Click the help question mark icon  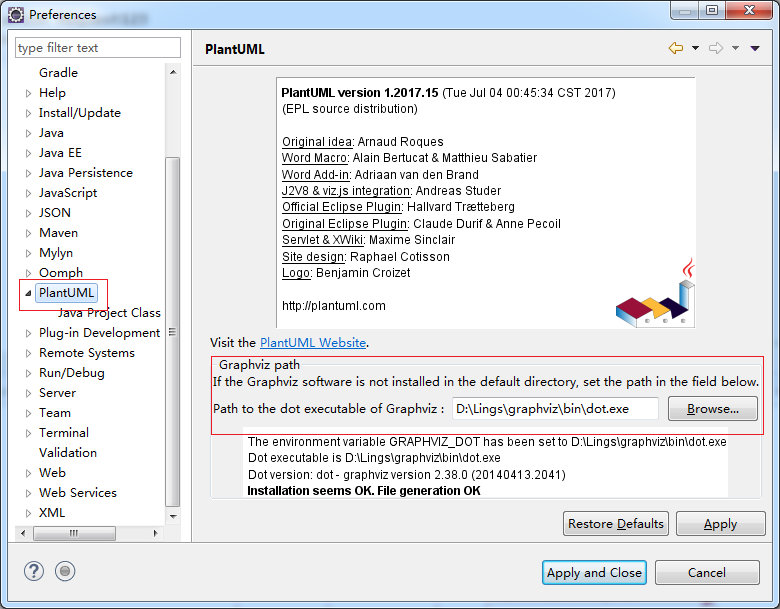click(34, 571)
